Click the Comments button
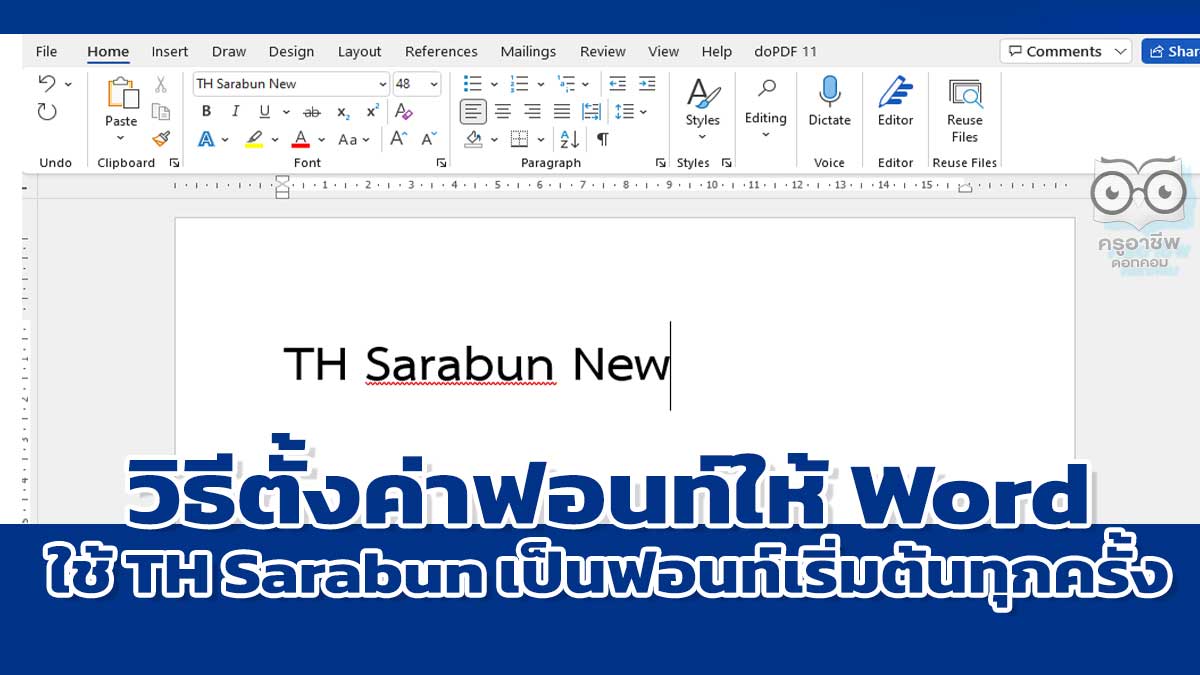Screen dimensions: 1200x675 pyautogui.click(x=1066, y=51)
